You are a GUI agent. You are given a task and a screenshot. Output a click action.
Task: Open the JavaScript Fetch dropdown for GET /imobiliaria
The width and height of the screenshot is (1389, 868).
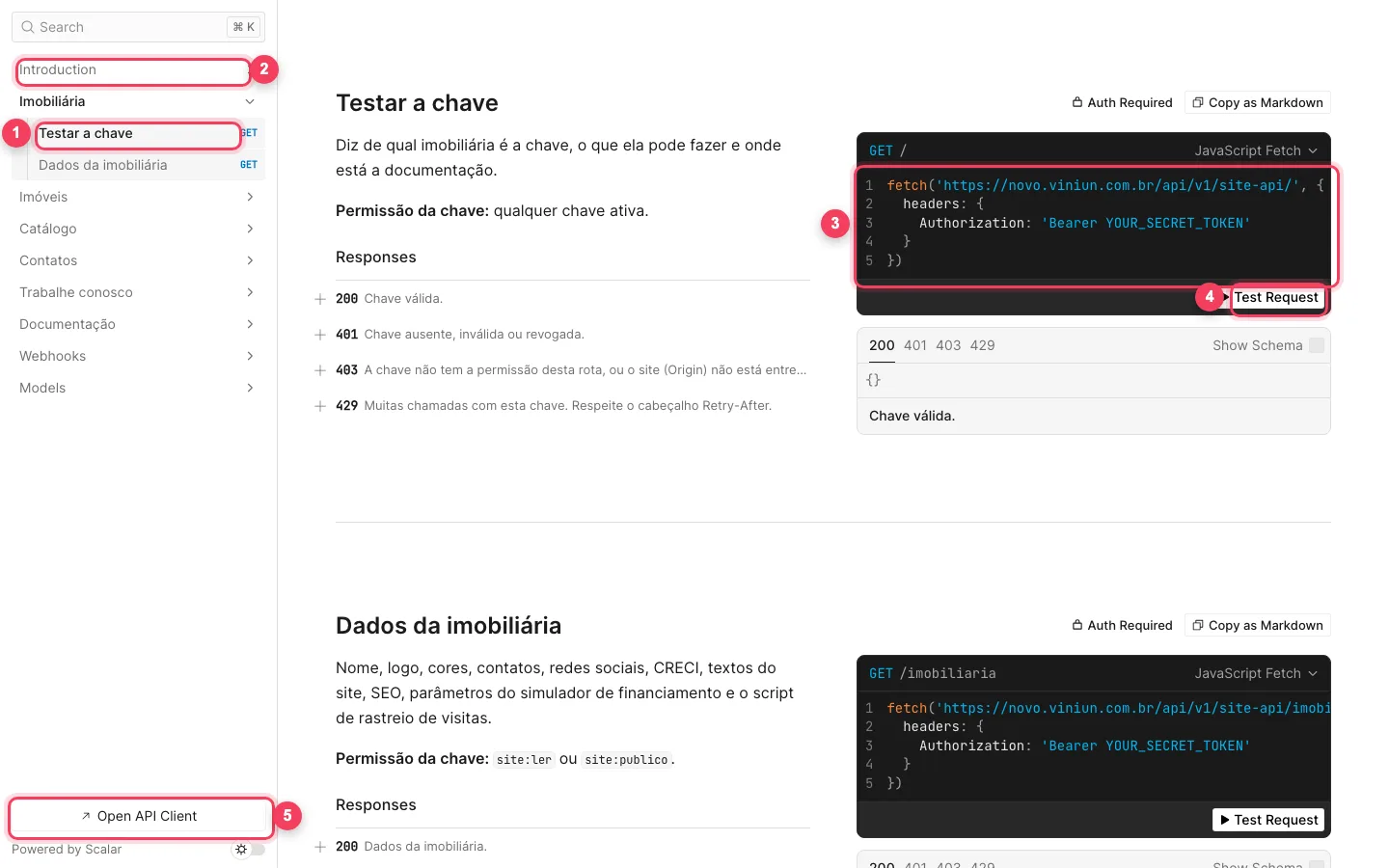coord(1256,673)
